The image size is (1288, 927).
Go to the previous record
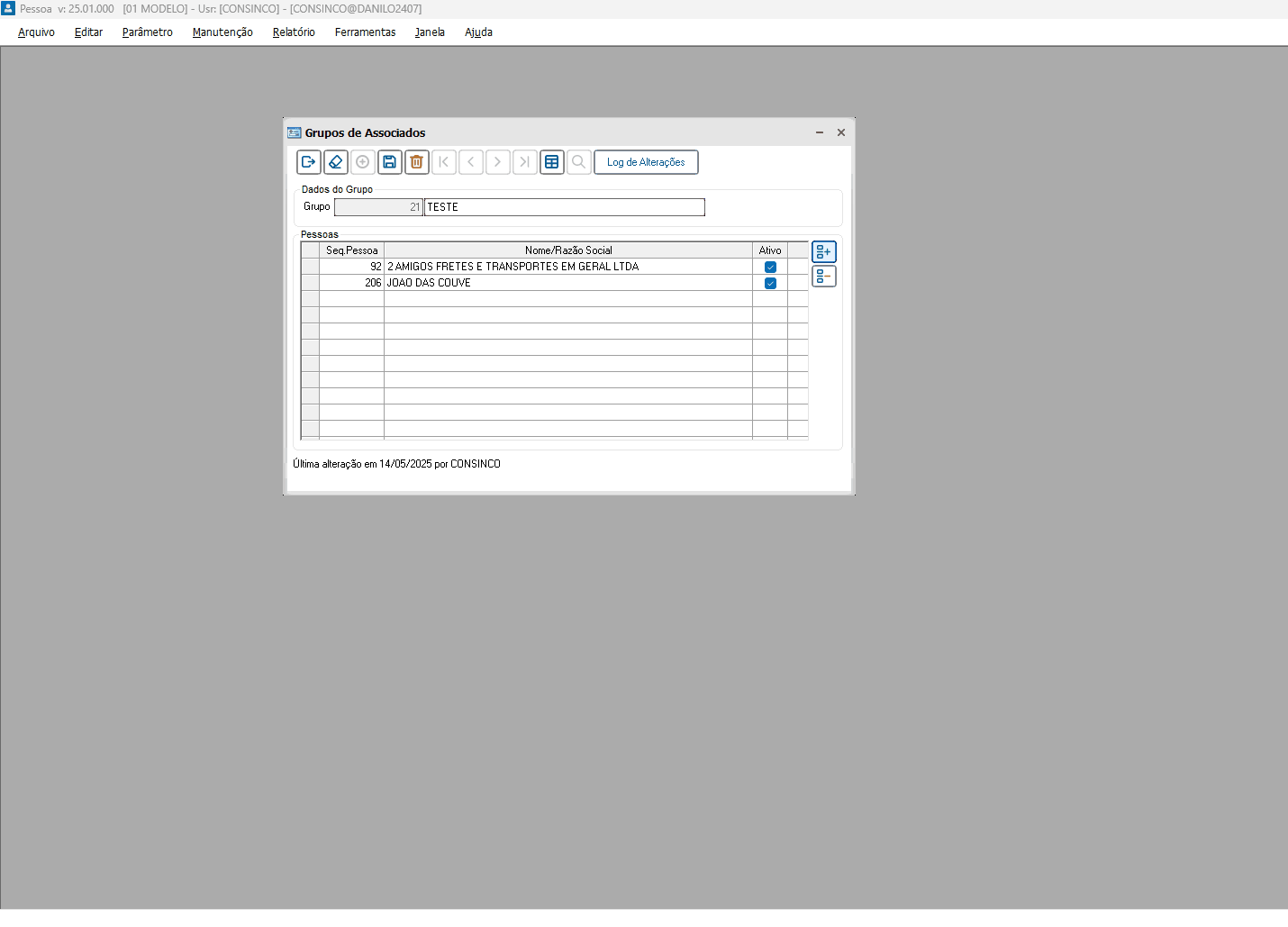point(471,162)
